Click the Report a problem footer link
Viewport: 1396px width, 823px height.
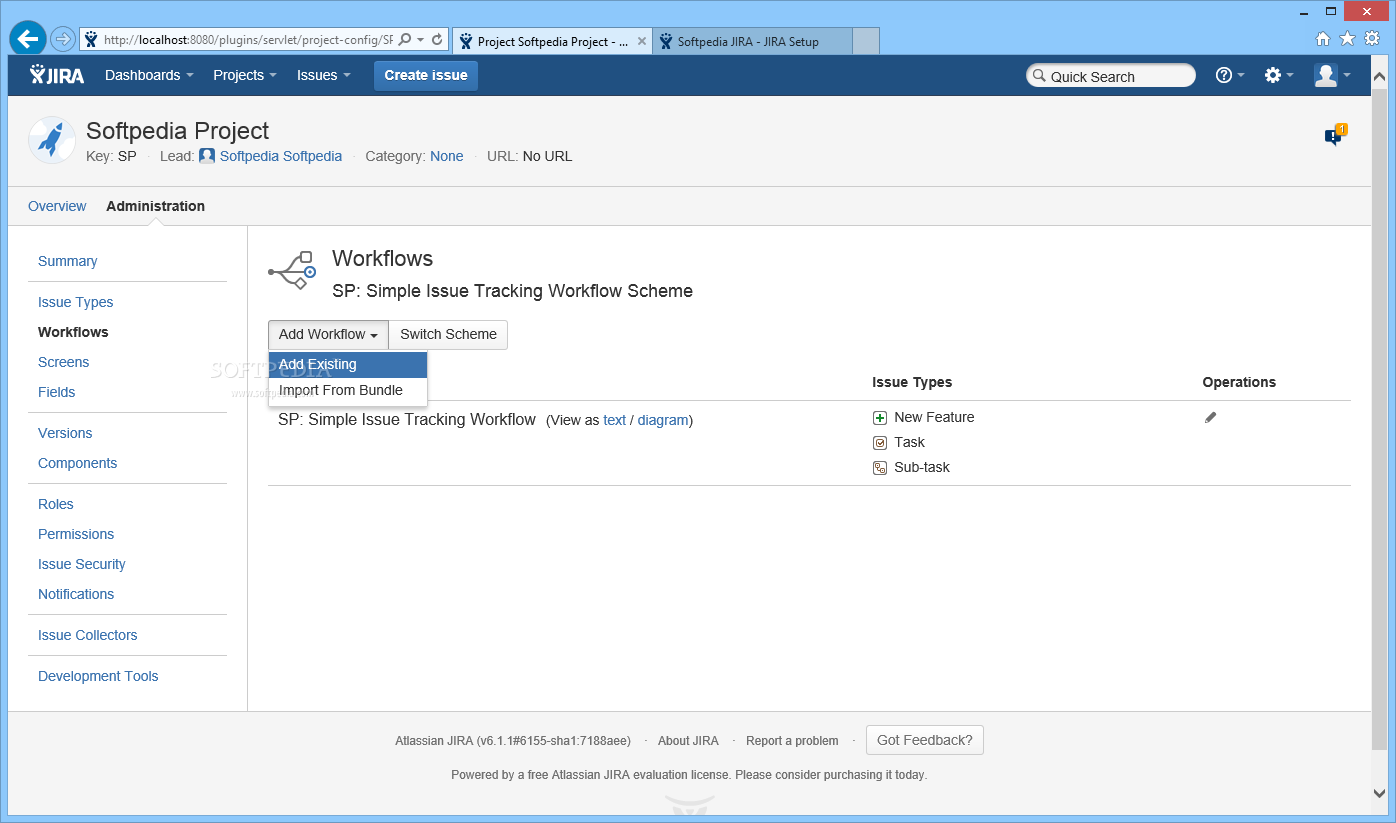coord(792,741)
